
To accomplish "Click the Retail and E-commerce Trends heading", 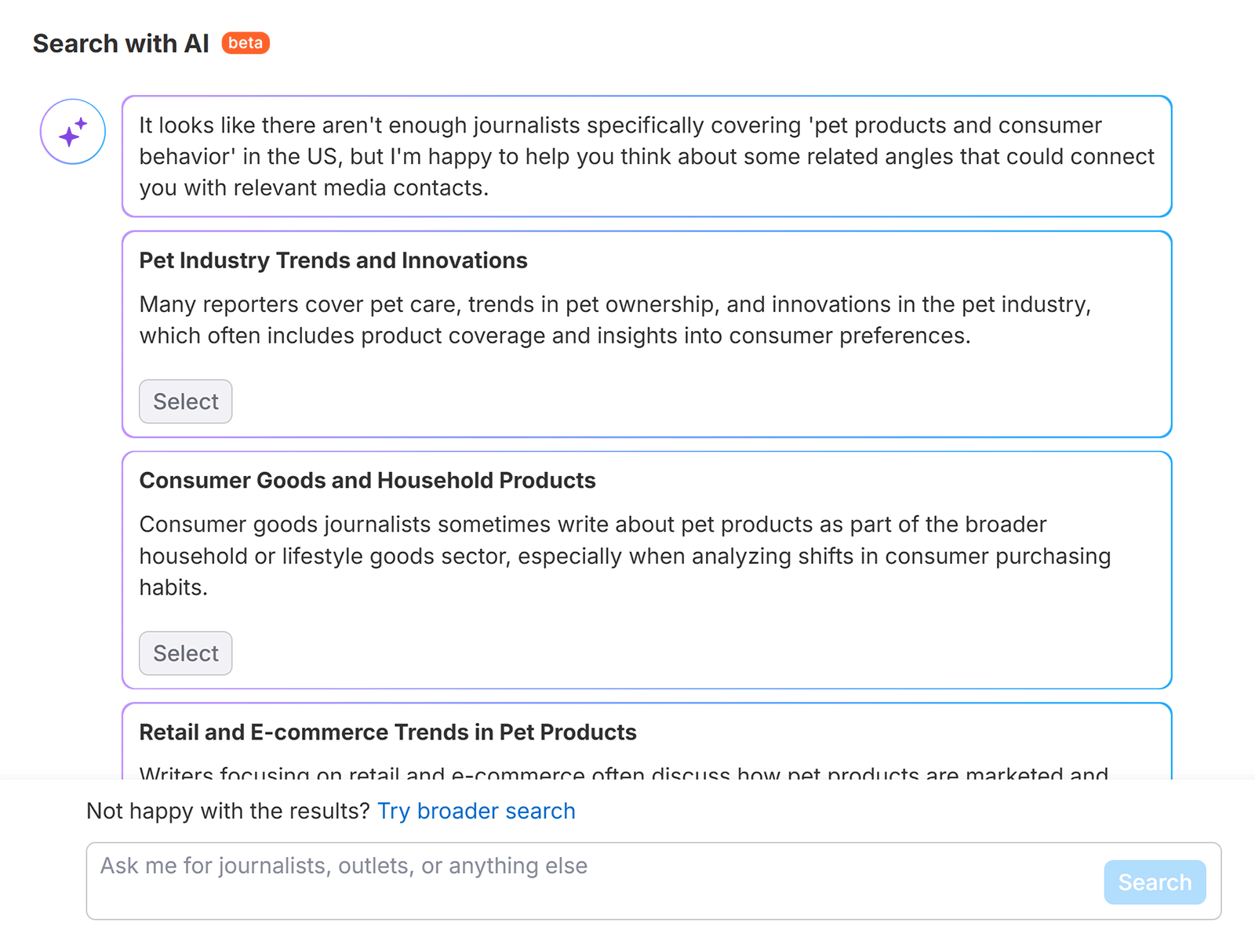I will pos(387,732).
